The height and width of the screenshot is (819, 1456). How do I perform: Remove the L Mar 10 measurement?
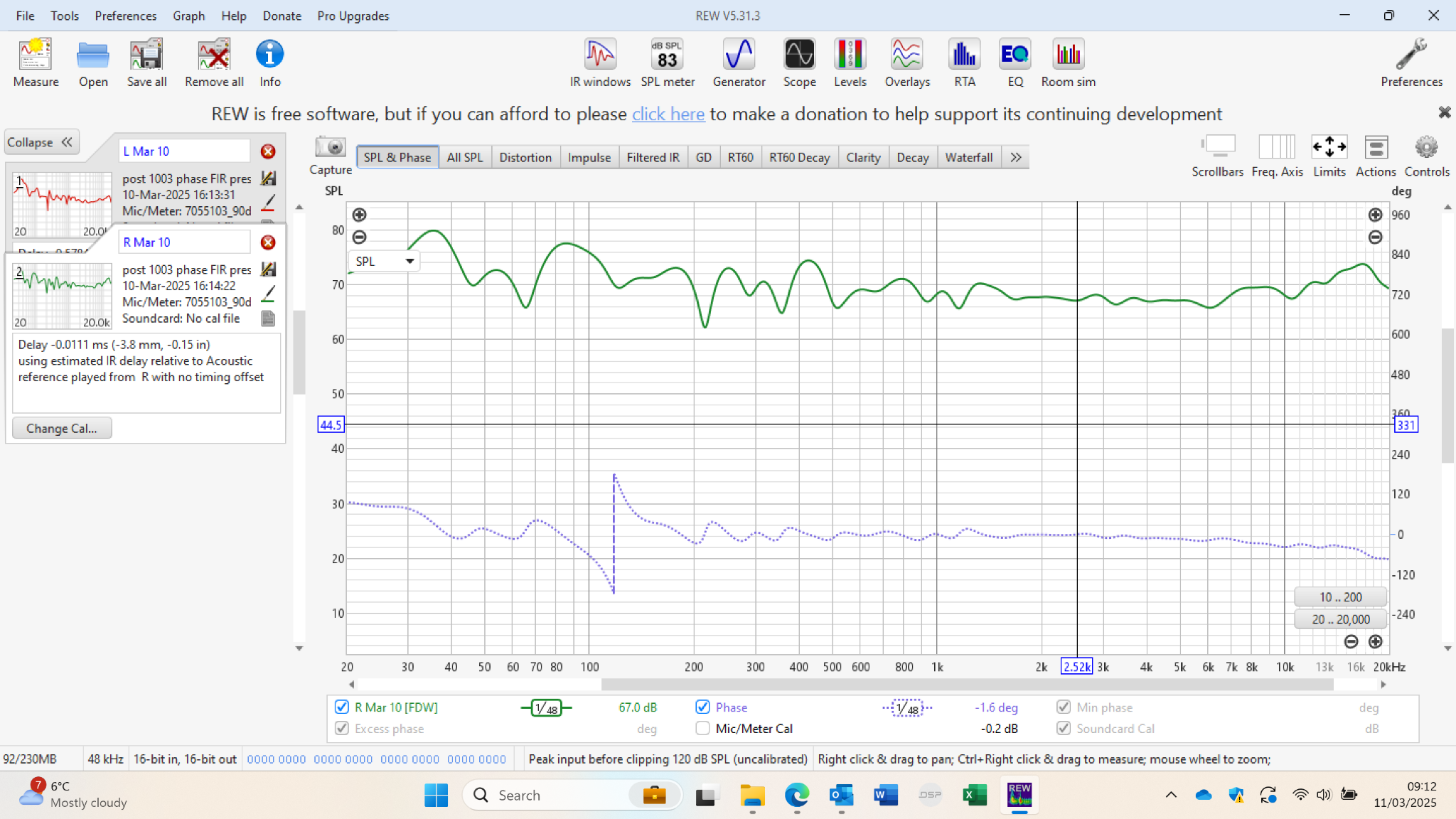click(268, 151)
